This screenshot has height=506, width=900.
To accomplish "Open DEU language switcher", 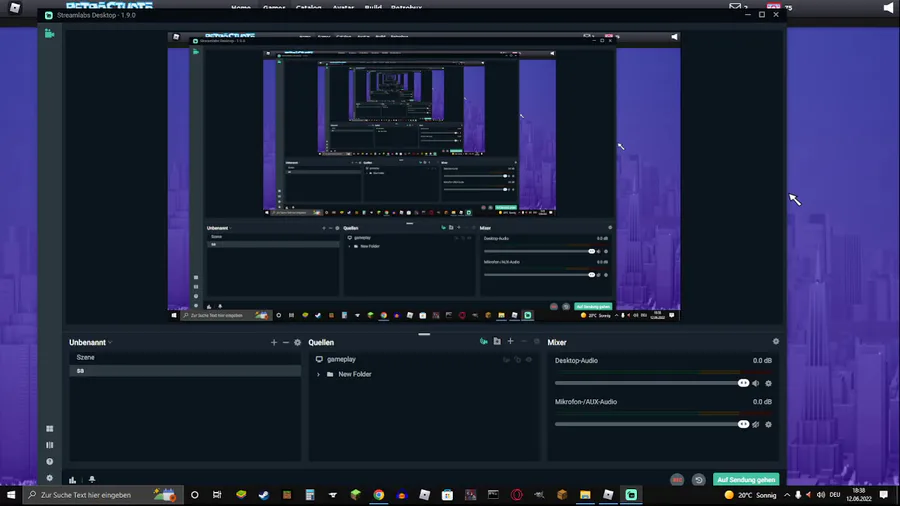I will point(835,495).
